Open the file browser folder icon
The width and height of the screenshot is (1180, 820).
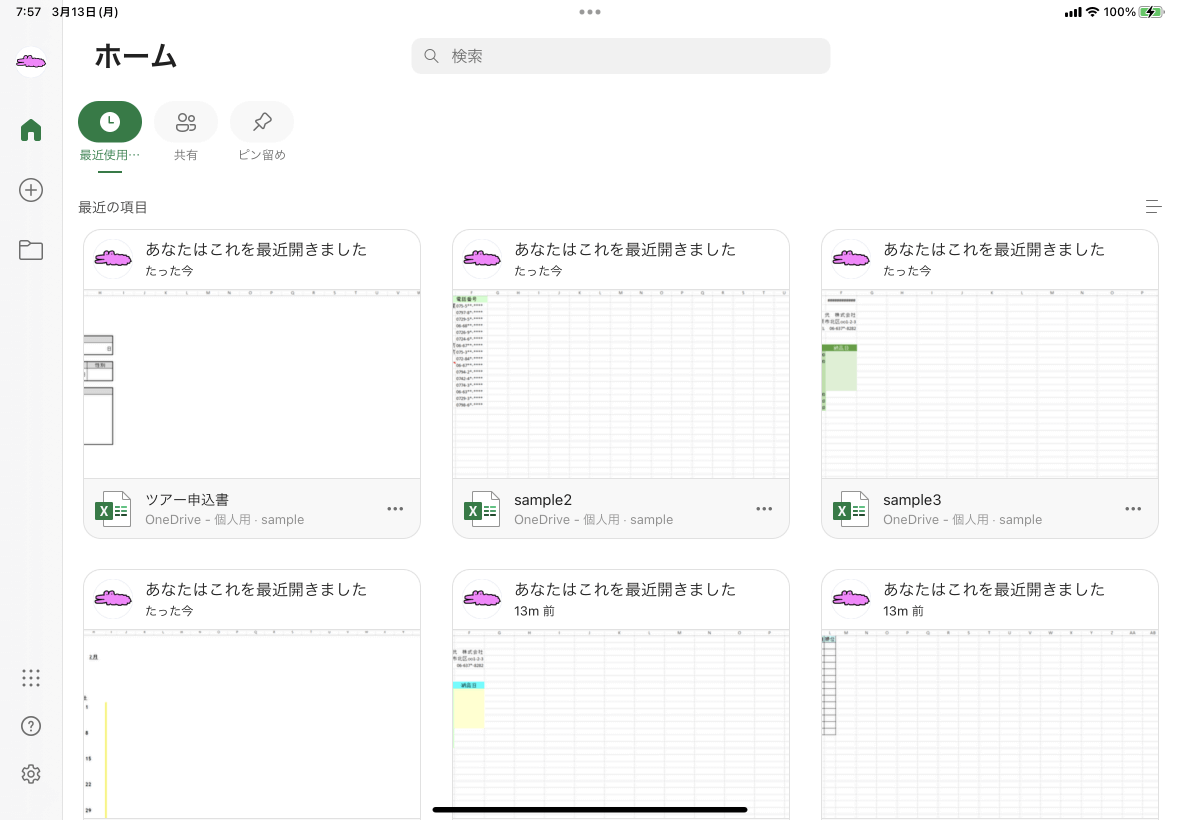[31, 250]
